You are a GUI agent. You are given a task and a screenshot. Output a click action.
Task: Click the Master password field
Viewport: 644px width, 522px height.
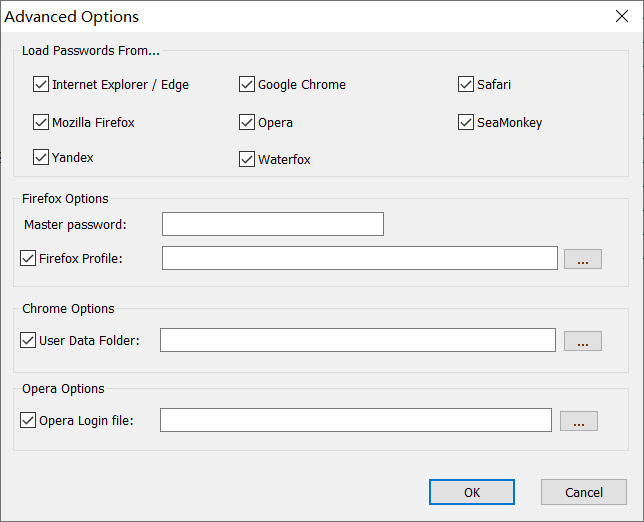[272, 224]
